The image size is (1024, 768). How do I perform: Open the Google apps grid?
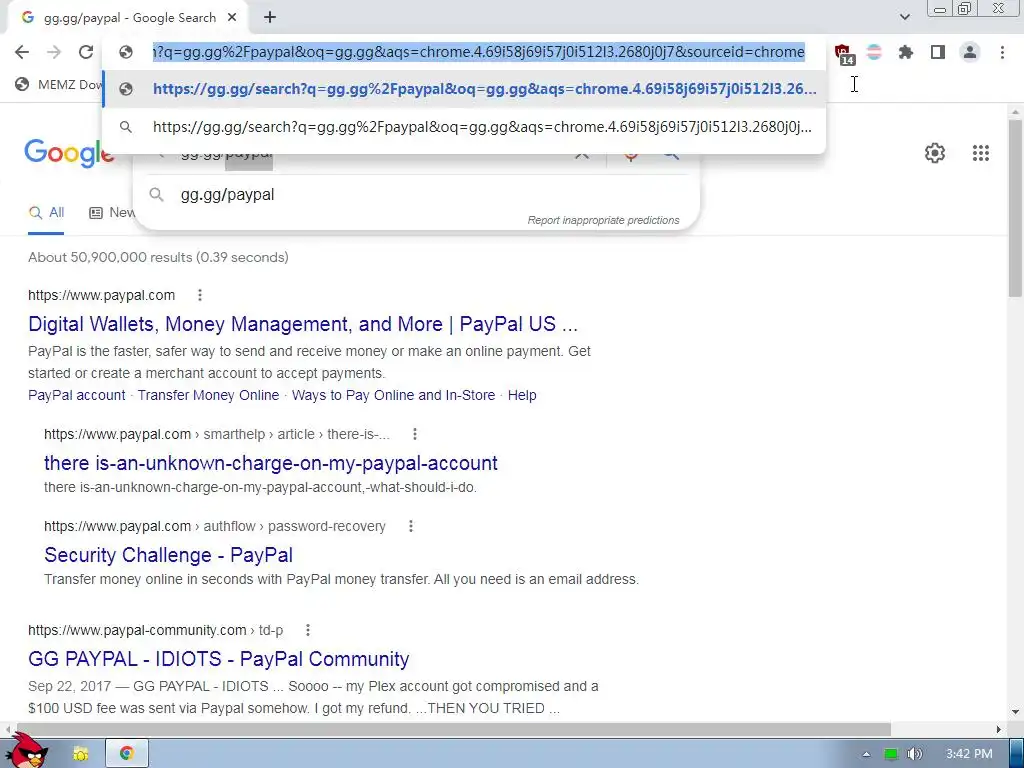980,153
